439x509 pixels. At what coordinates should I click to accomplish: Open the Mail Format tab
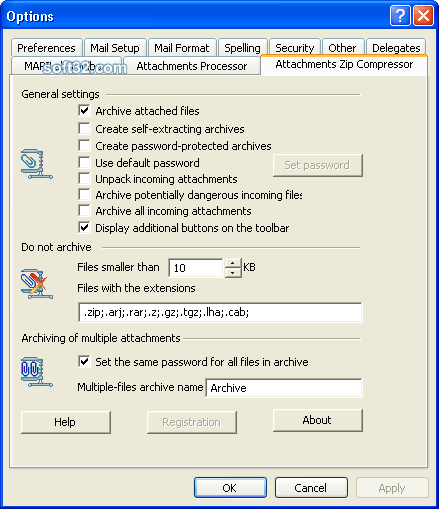(x=182, y=48)
